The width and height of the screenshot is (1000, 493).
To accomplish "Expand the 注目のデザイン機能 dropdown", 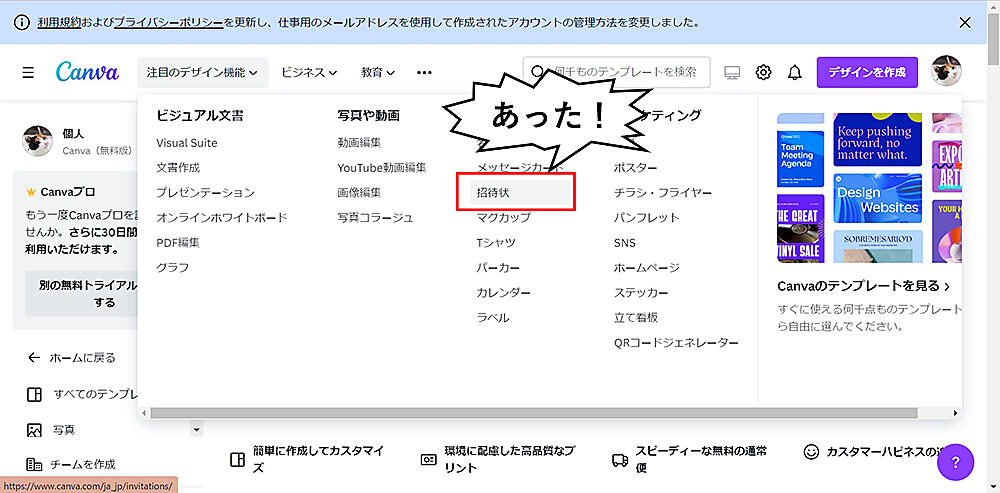I will (x=202, y=72).
